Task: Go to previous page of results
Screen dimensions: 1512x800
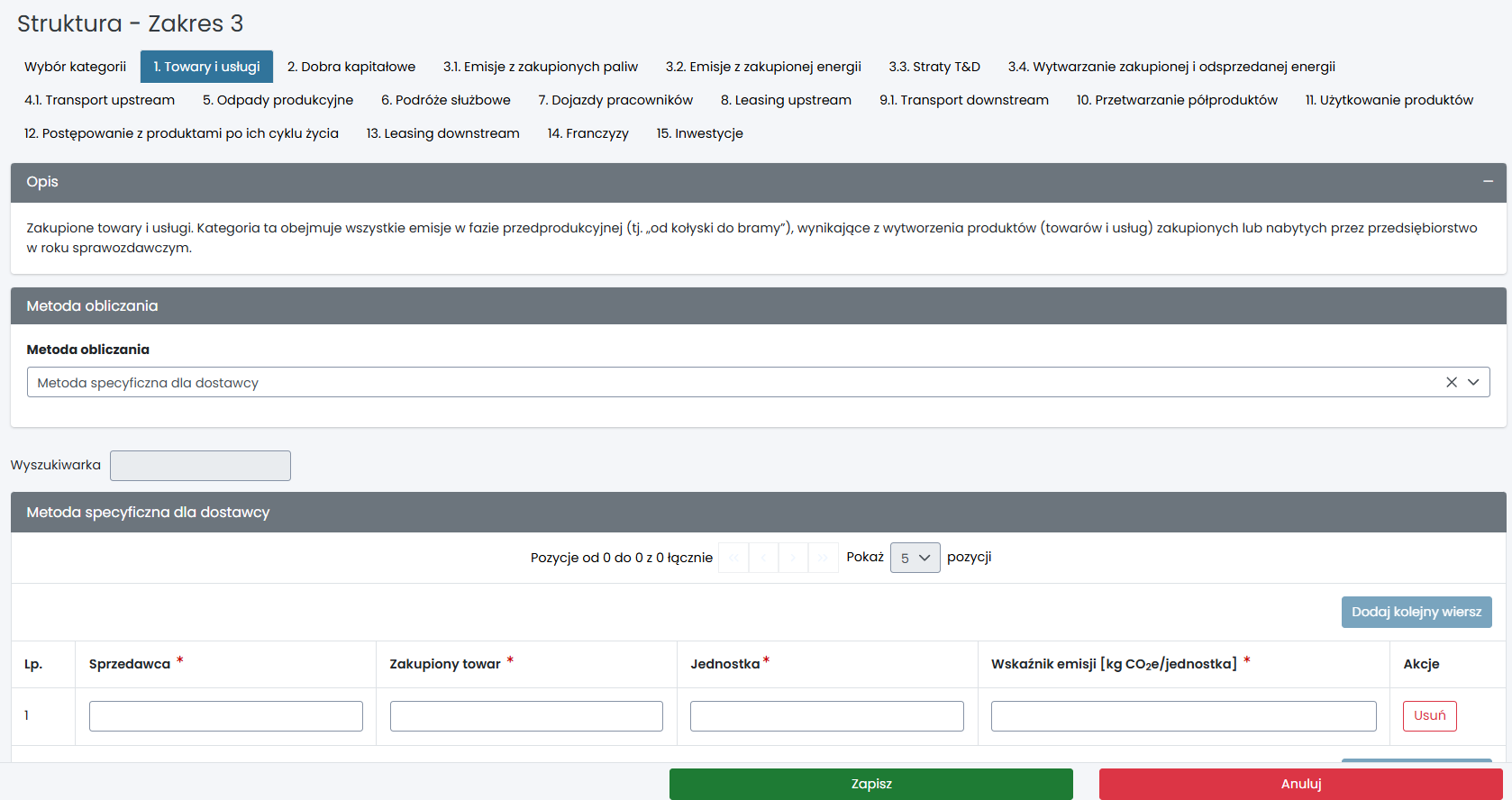Action: (x=763, y=558)
